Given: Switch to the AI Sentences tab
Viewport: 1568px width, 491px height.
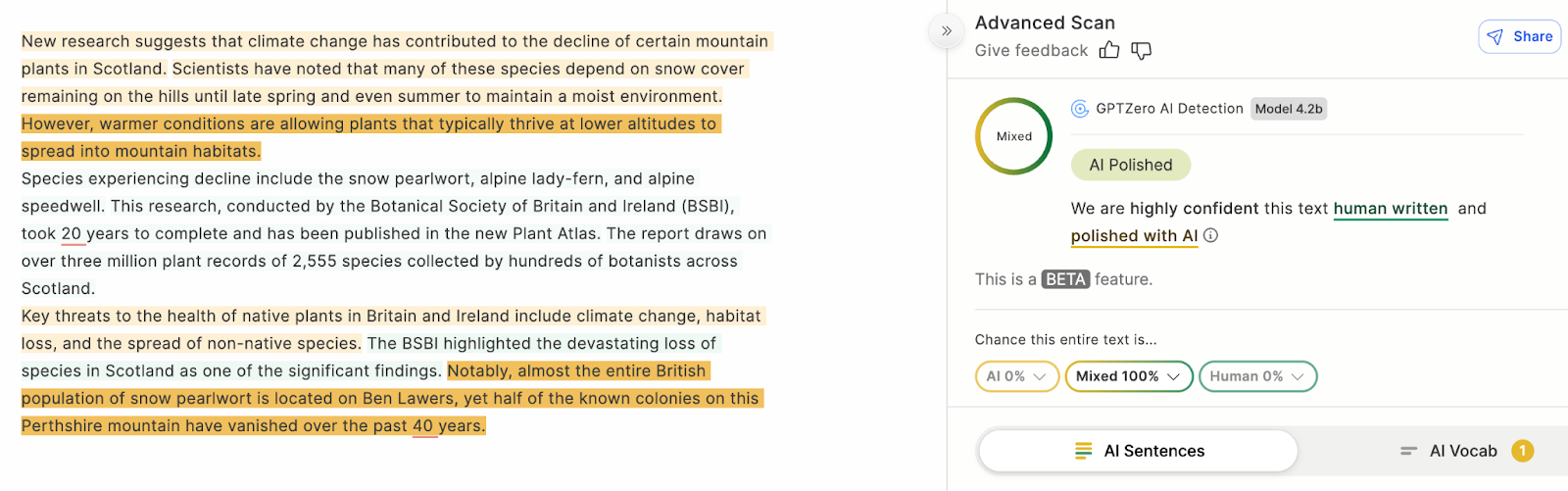Looking at the screenshot, I should pyautogui.click(x=1138, y=451).
